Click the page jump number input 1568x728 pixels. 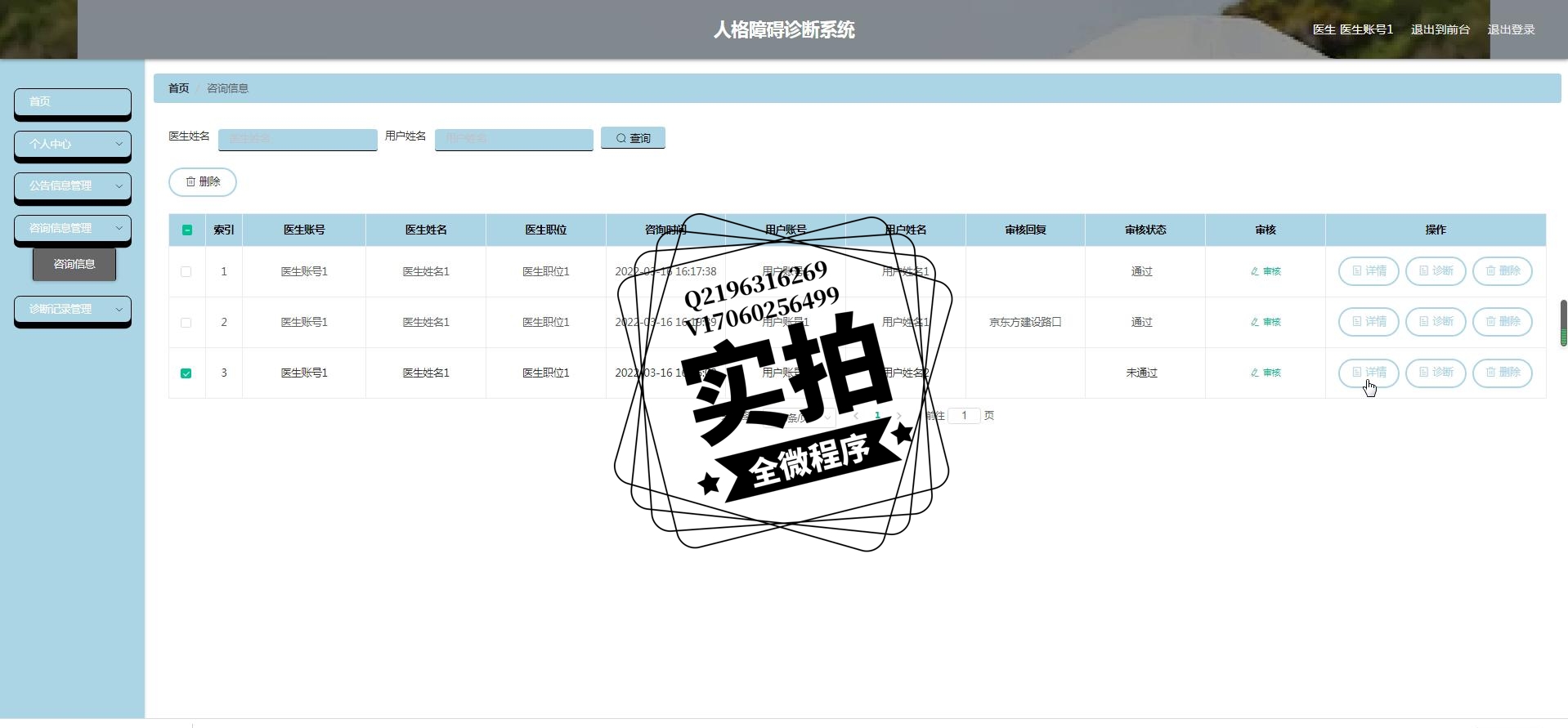964,416
